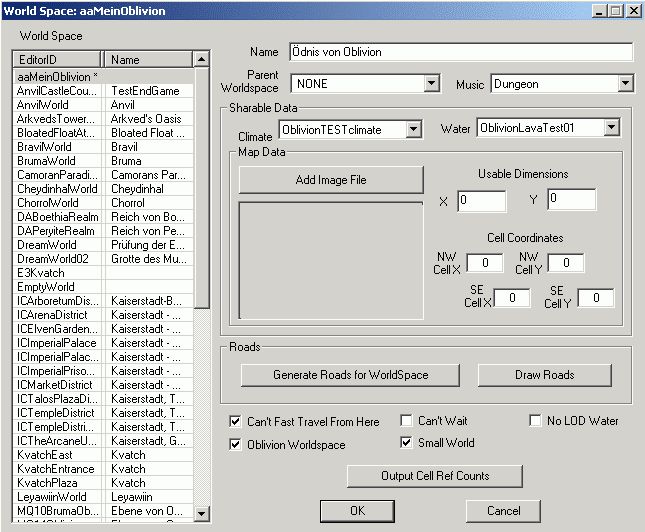Screen dimensions: 645x532
Task: Select the AnvilWorld row
Action: 104,105
